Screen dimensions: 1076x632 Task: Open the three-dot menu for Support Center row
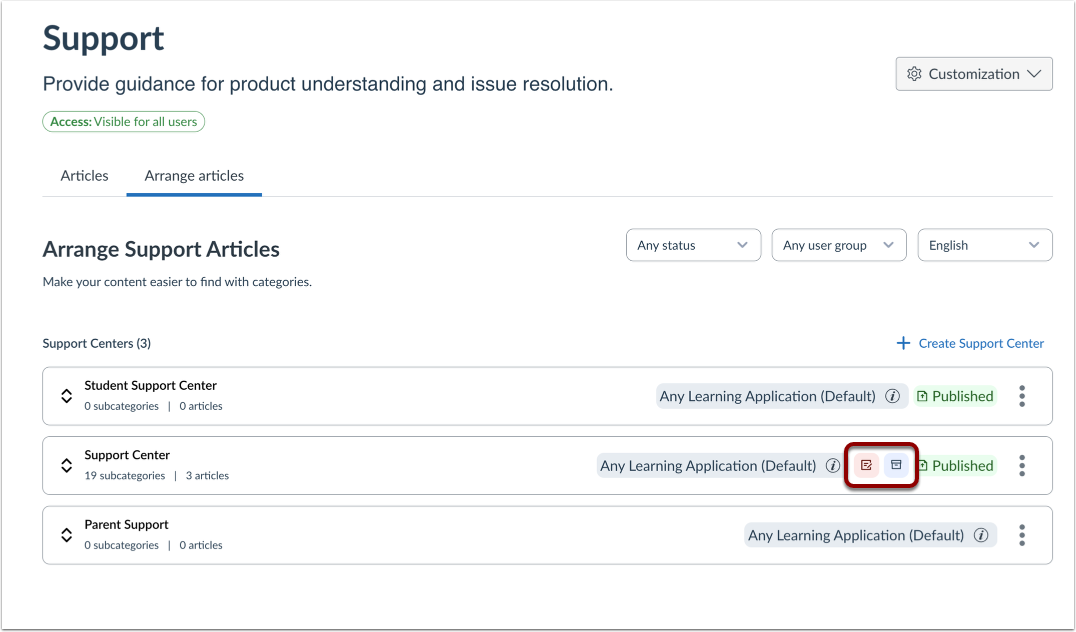(1021, 465)
